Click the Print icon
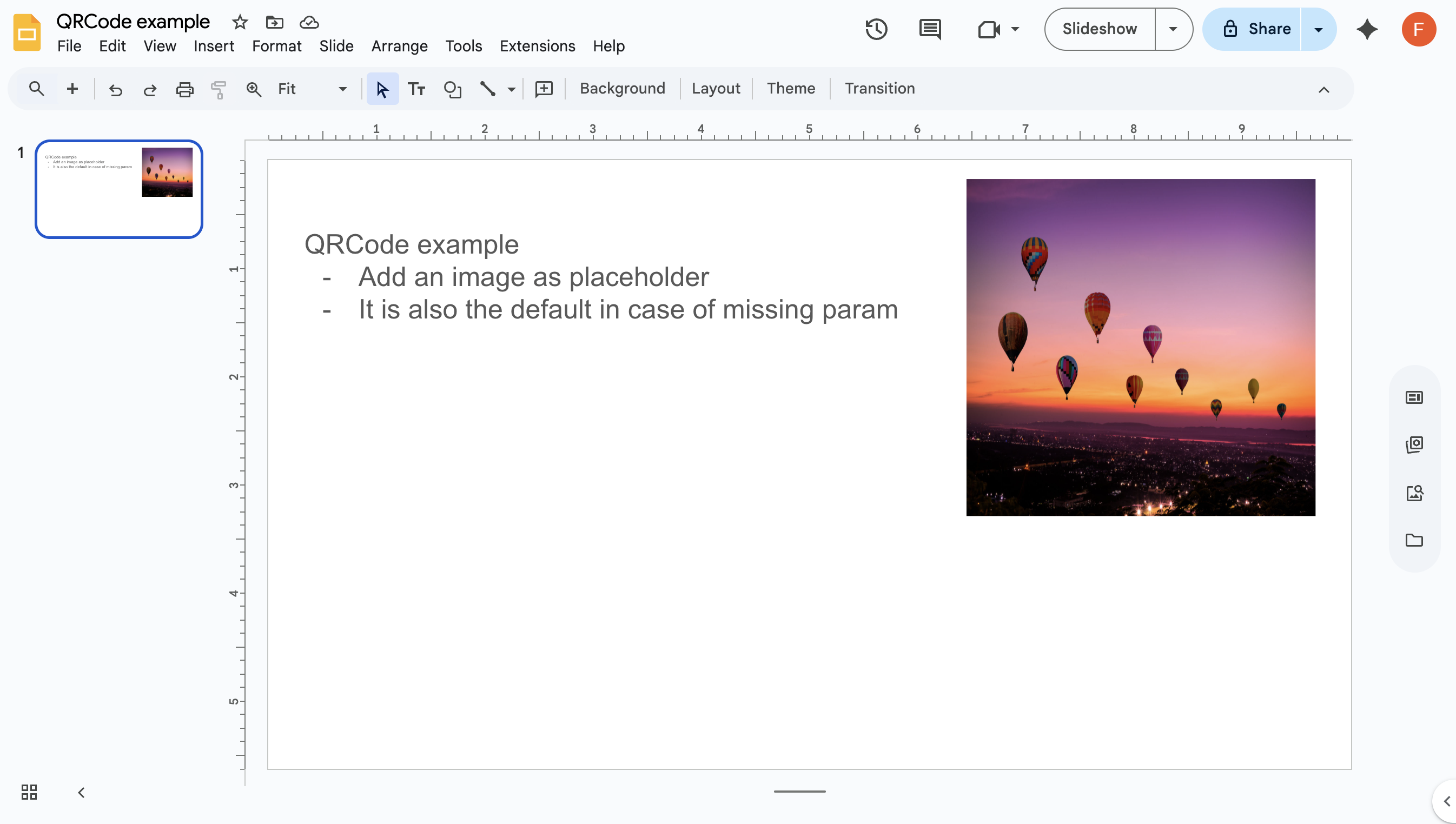The width and height of the screenshot is (1456, 824). pyautogui.click(x=184, y=89)
